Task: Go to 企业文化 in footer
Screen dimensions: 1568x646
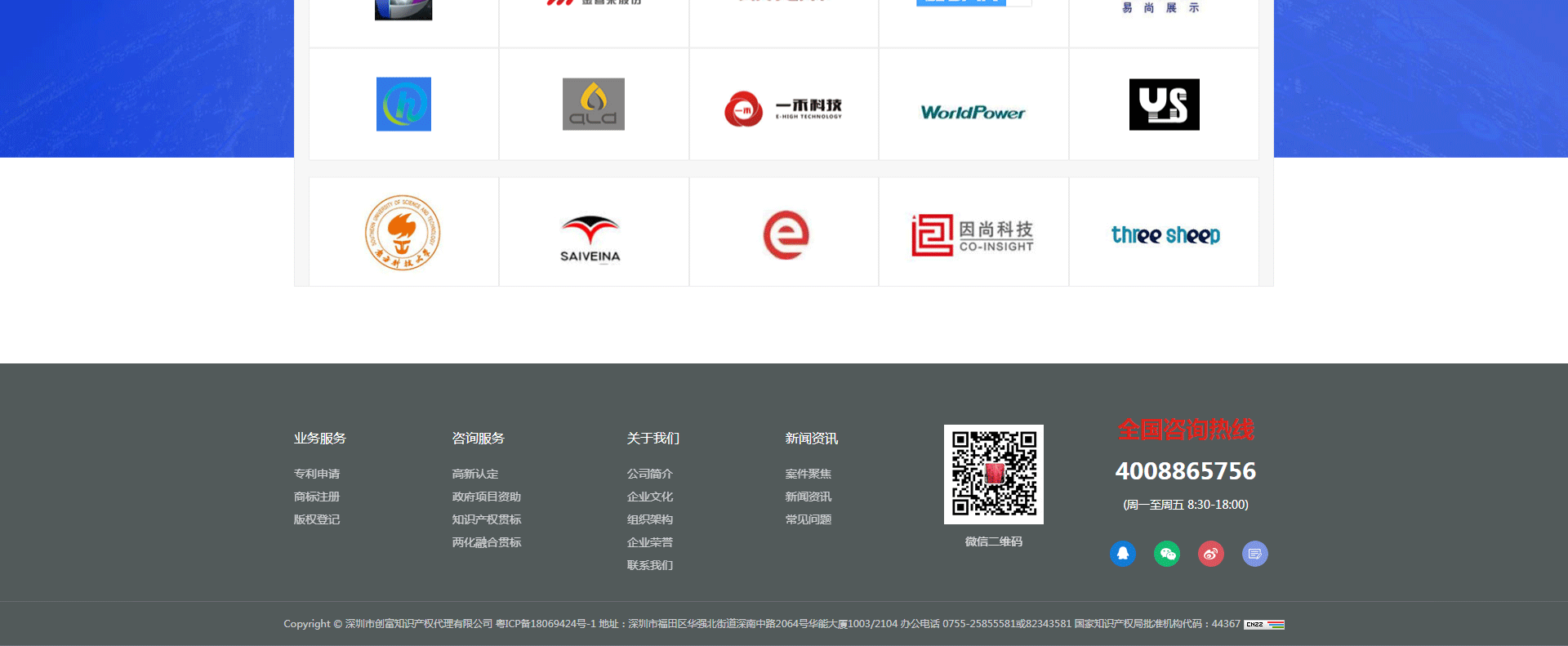Action: click(650, 497)
